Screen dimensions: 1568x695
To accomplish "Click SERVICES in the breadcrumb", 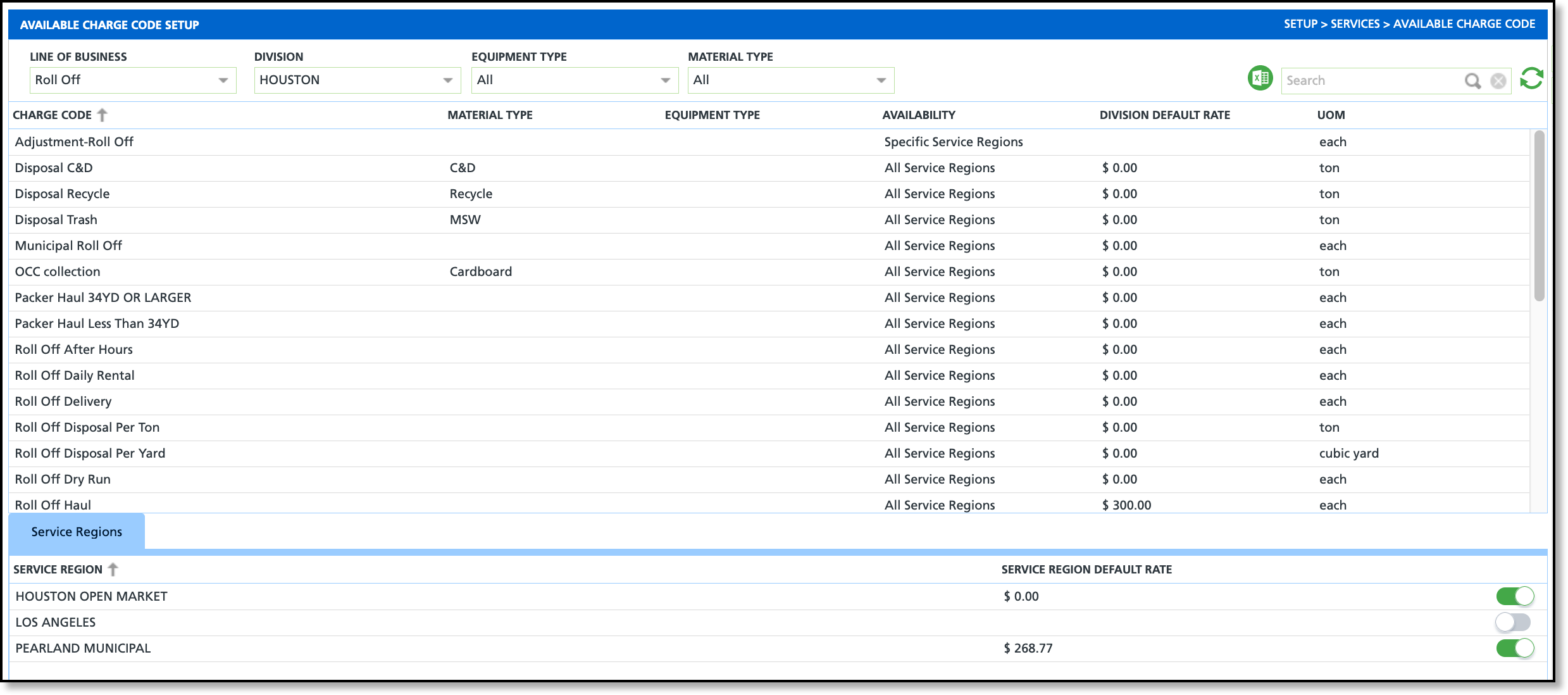I will [1355, 24].
